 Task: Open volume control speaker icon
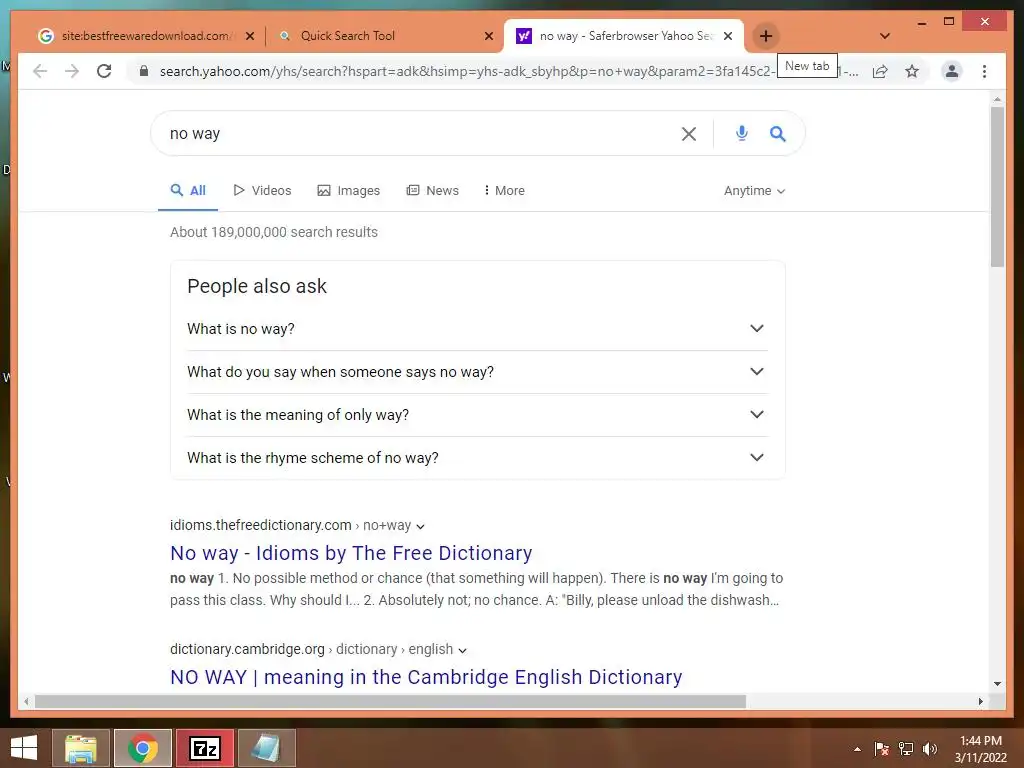click(x=930, y=749)
